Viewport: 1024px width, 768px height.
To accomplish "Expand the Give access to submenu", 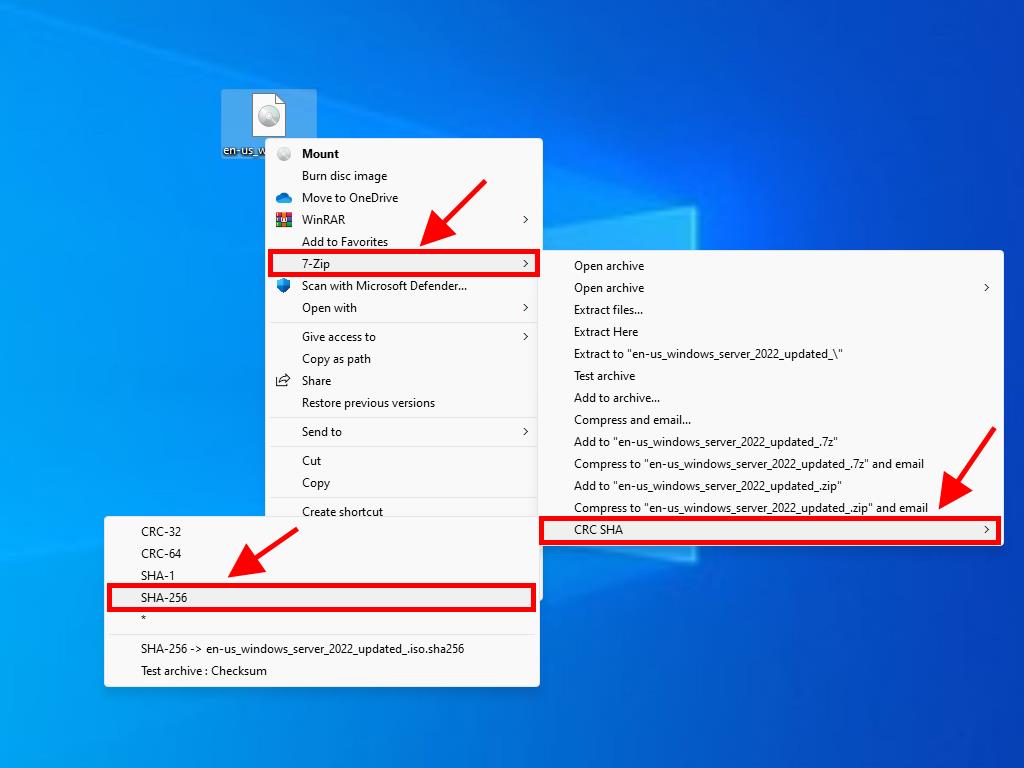I will [526, 337].
